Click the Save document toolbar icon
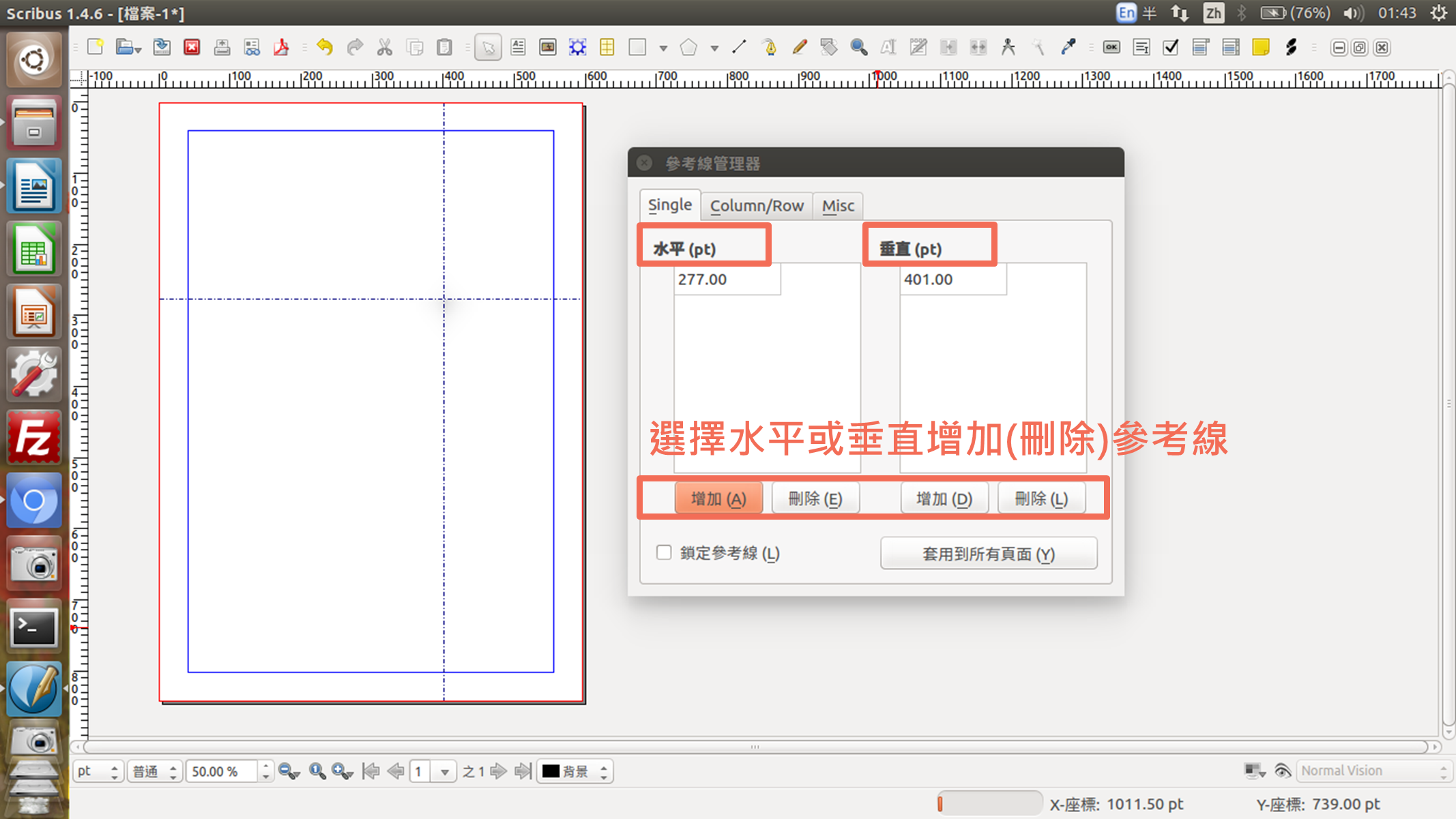Viewport: 1456px width, 819px height. pos(162,47)
